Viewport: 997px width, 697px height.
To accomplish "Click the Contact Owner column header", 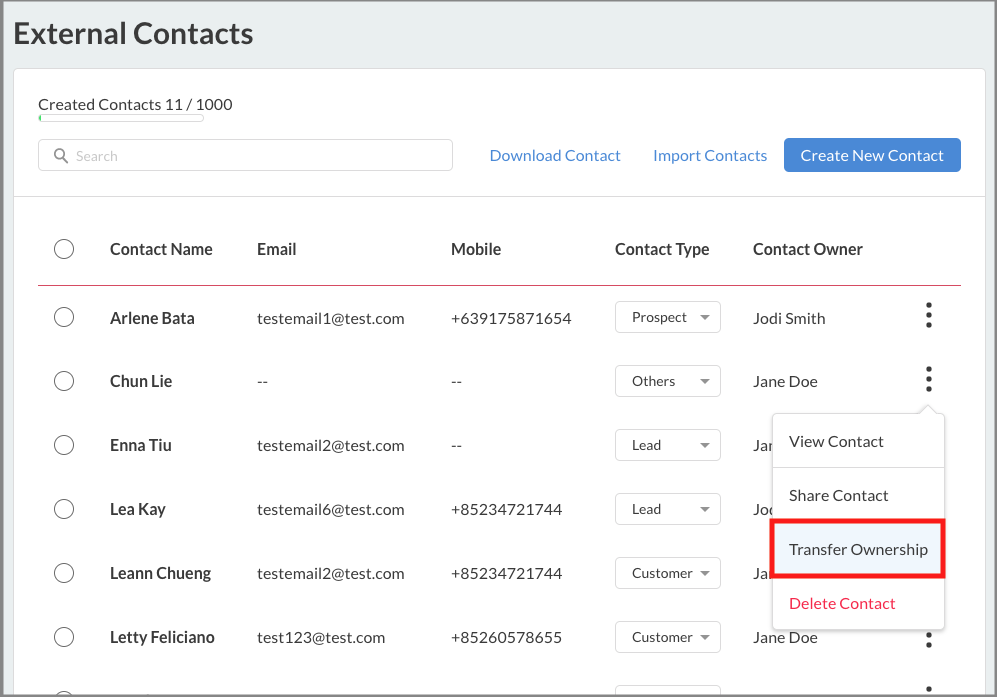I will (808, 249).
